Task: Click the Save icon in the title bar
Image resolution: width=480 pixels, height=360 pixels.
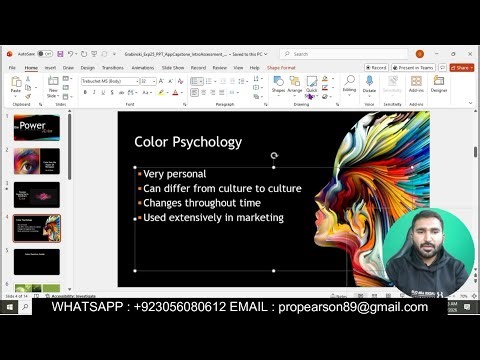Action: tap(60, 54)
